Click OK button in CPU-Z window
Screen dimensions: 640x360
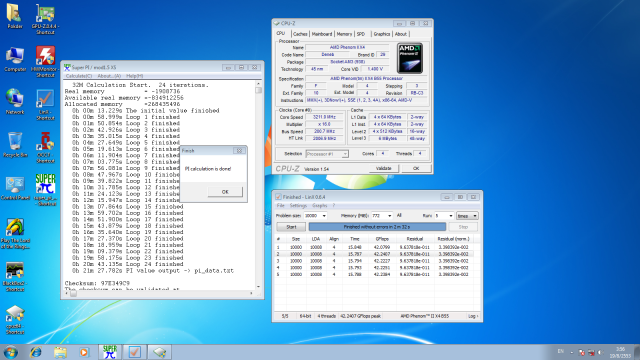tap(416, 168)
